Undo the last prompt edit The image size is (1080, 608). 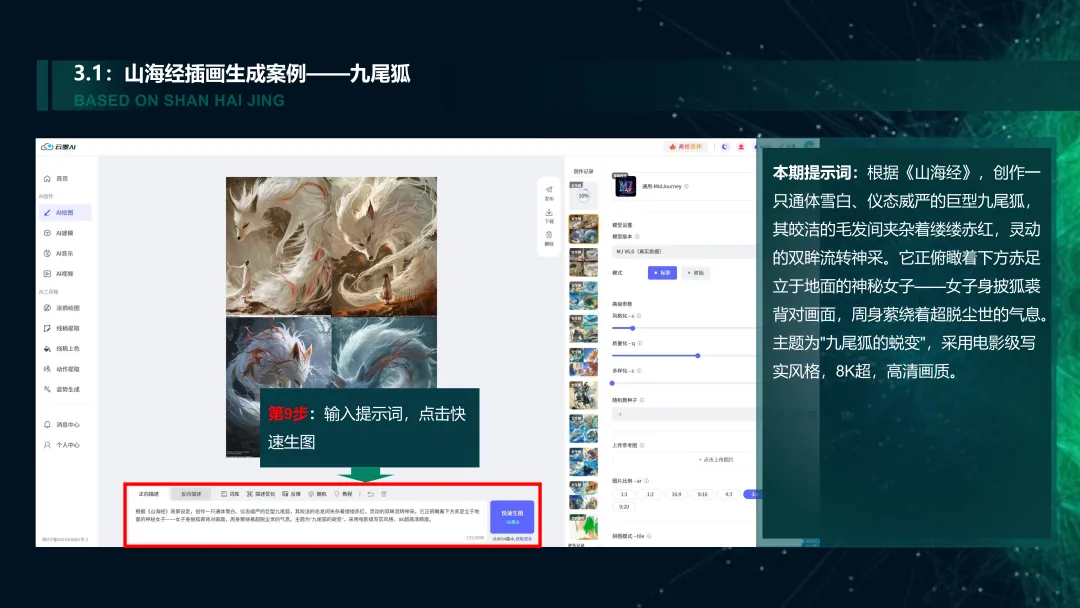click(x=371, y=494)
